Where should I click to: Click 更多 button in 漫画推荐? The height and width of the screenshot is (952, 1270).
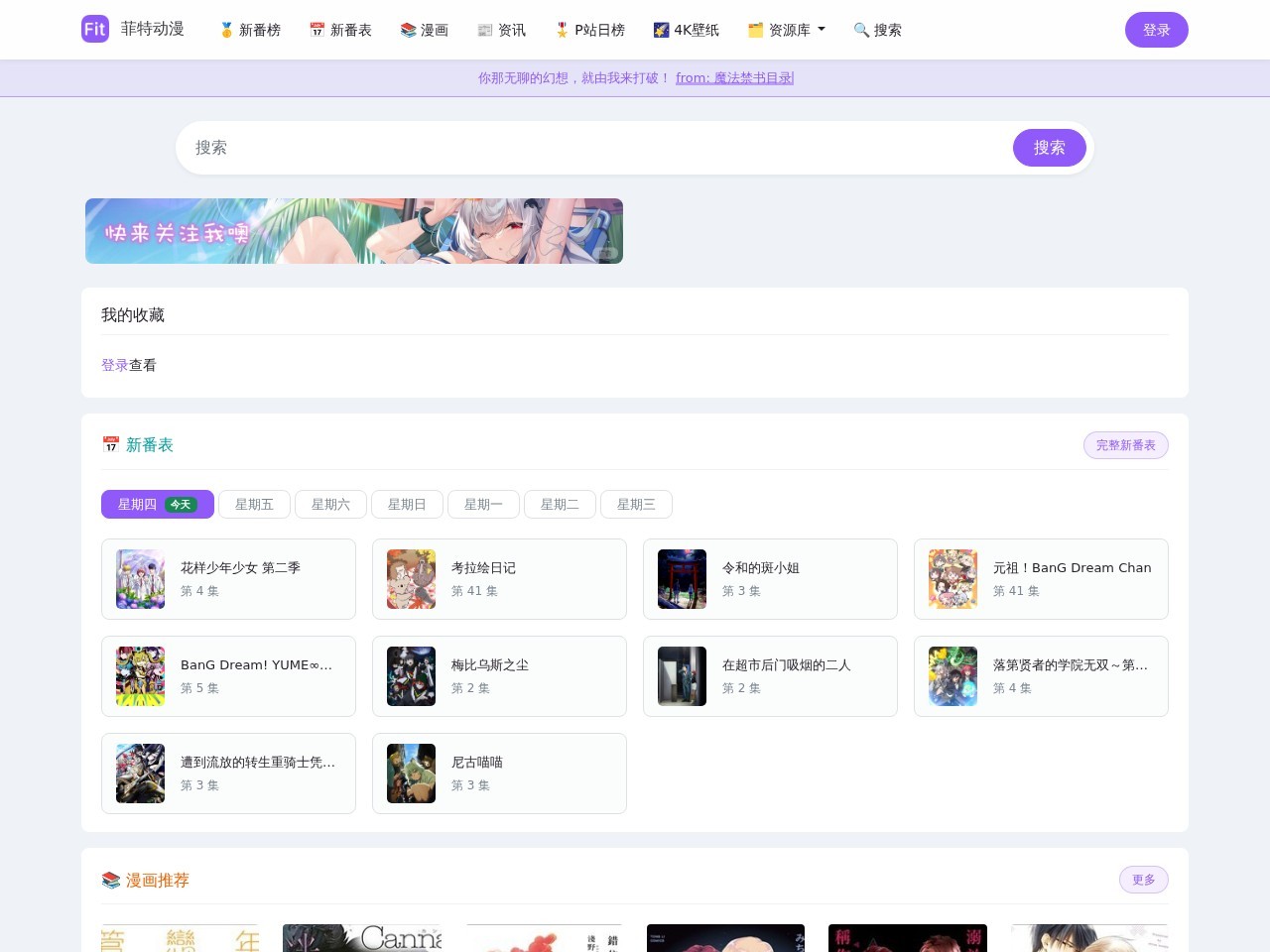1144,880
